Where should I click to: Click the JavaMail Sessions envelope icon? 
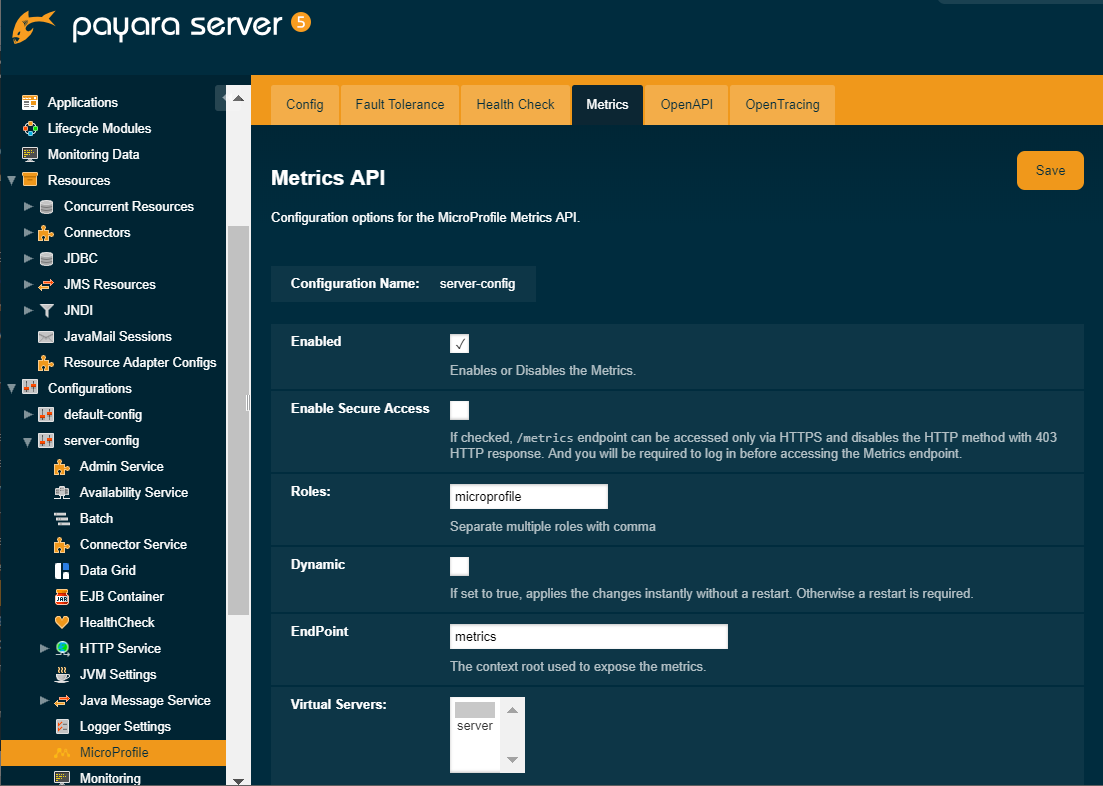click(46, 337)
